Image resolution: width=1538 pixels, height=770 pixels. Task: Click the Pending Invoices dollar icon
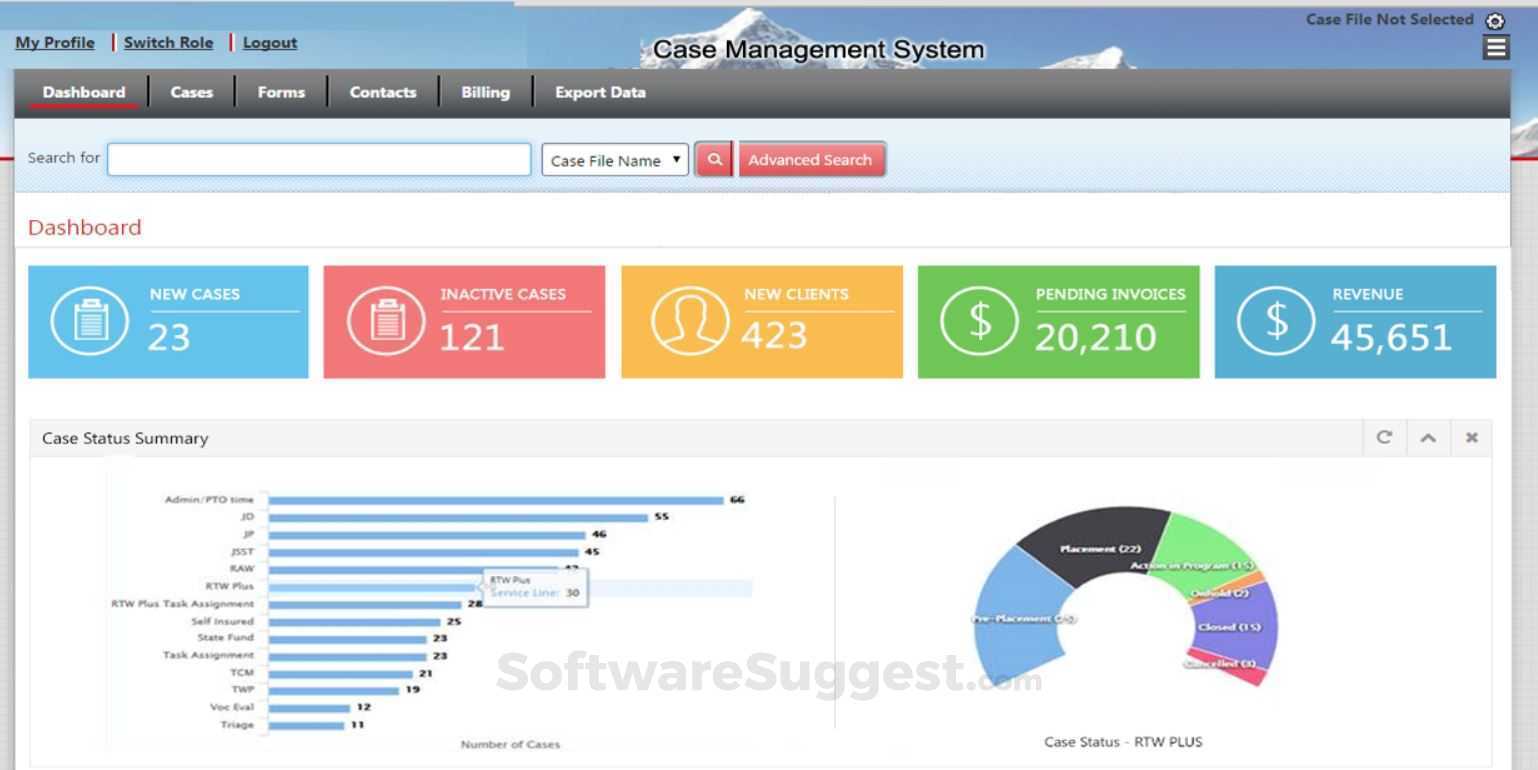coord(980,321)
